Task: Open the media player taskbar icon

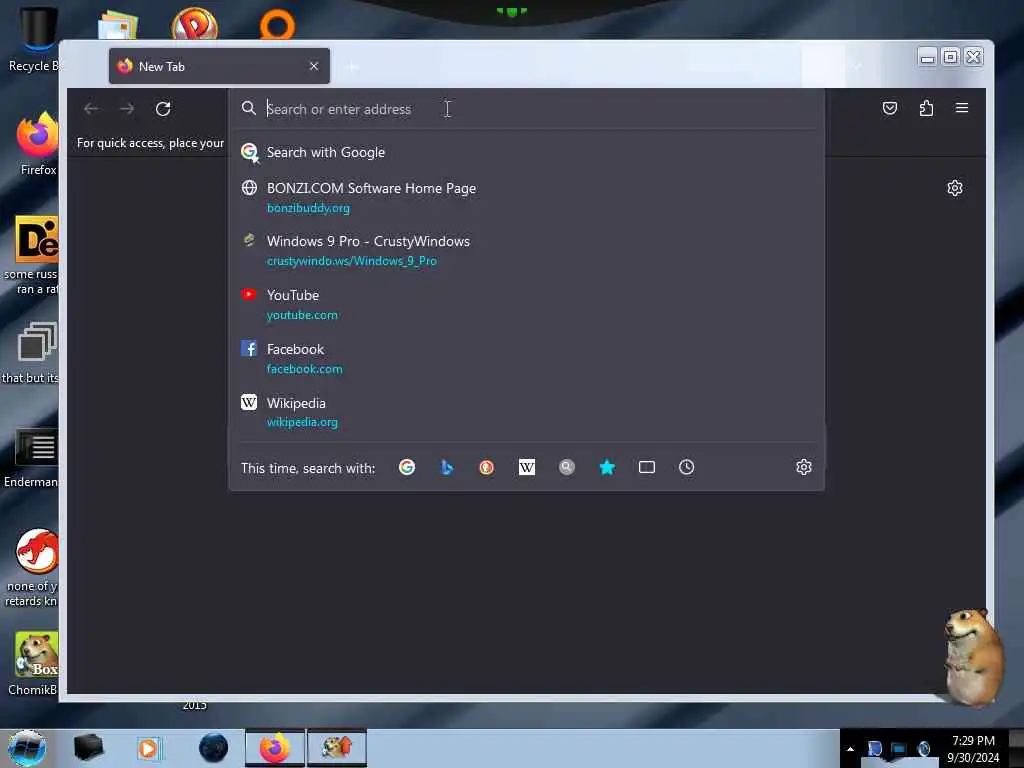Action: point(149,748)
